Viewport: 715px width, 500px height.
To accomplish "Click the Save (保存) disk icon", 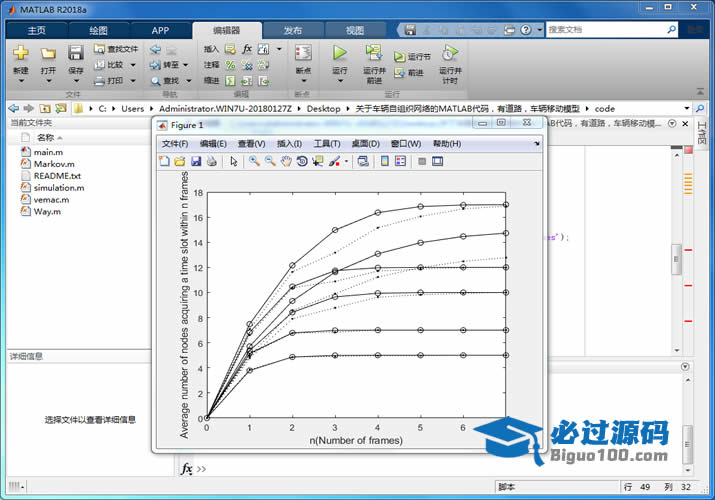I will 76,53.
